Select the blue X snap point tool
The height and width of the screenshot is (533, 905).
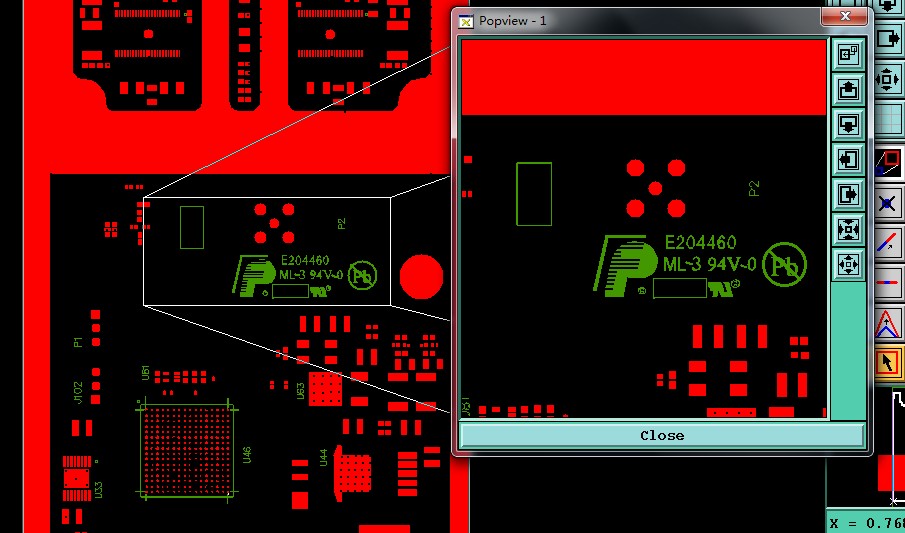888,203
